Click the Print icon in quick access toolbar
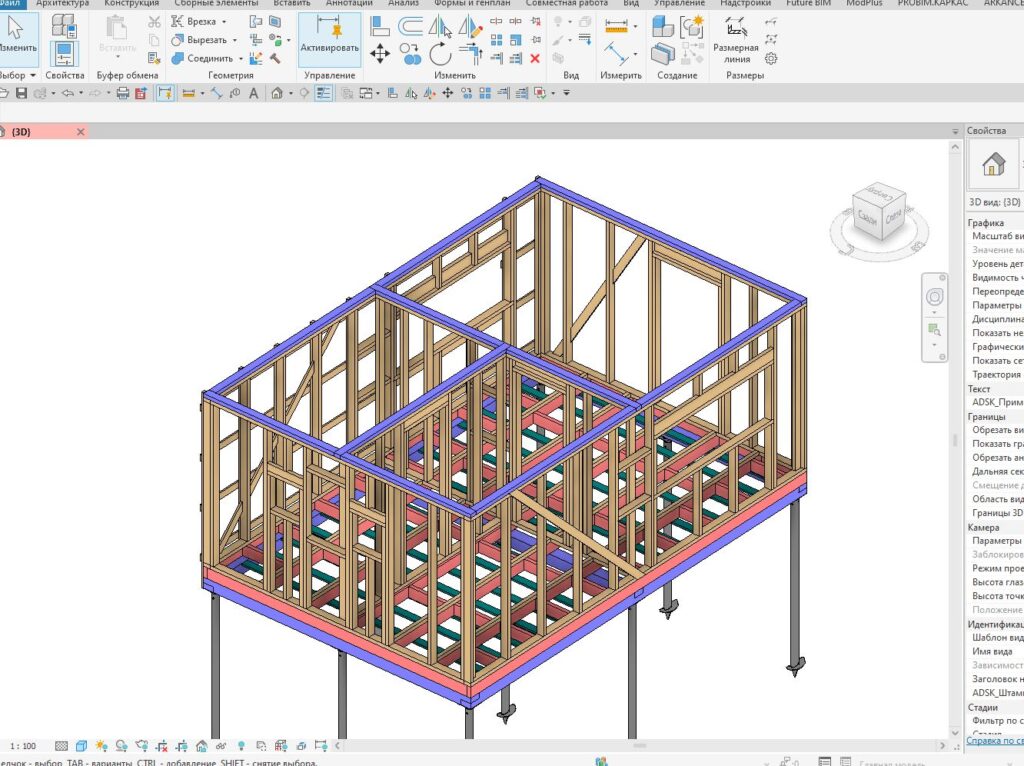The height and width of the screenshot is (766, 1024). click(123, 93)
